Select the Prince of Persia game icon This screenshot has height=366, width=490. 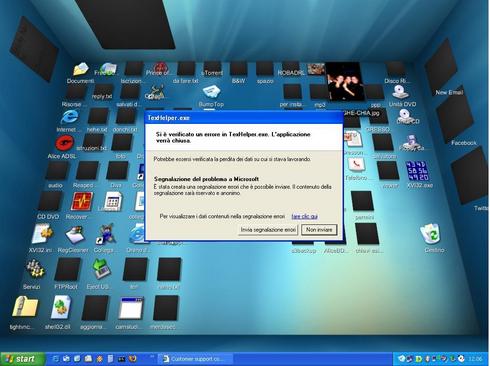pyautogui.click(x=160, y=69)
